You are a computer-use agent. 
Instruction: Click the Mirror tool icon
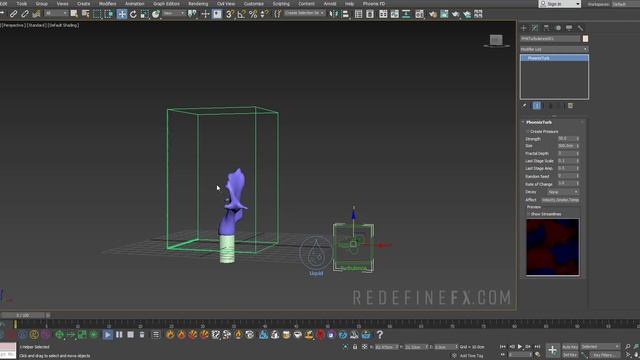[334, 14]
